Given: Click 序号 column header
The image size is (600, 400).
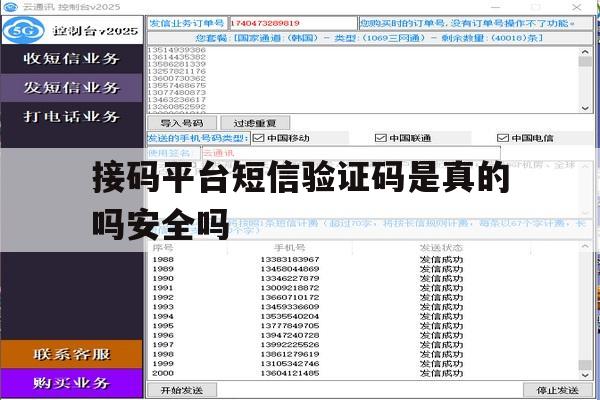Looking at the screenshot, I should click(163, 248).
